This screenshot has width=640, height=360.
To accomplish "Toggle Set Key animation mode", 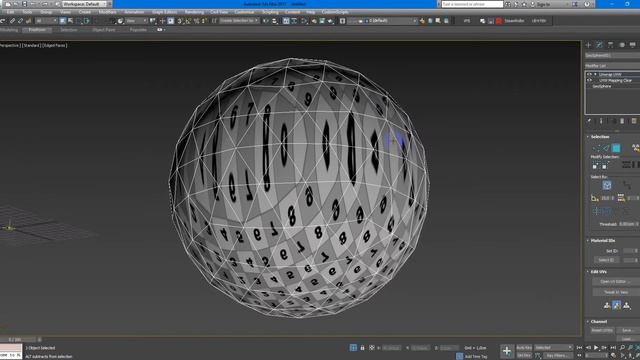I will point(524,356).
